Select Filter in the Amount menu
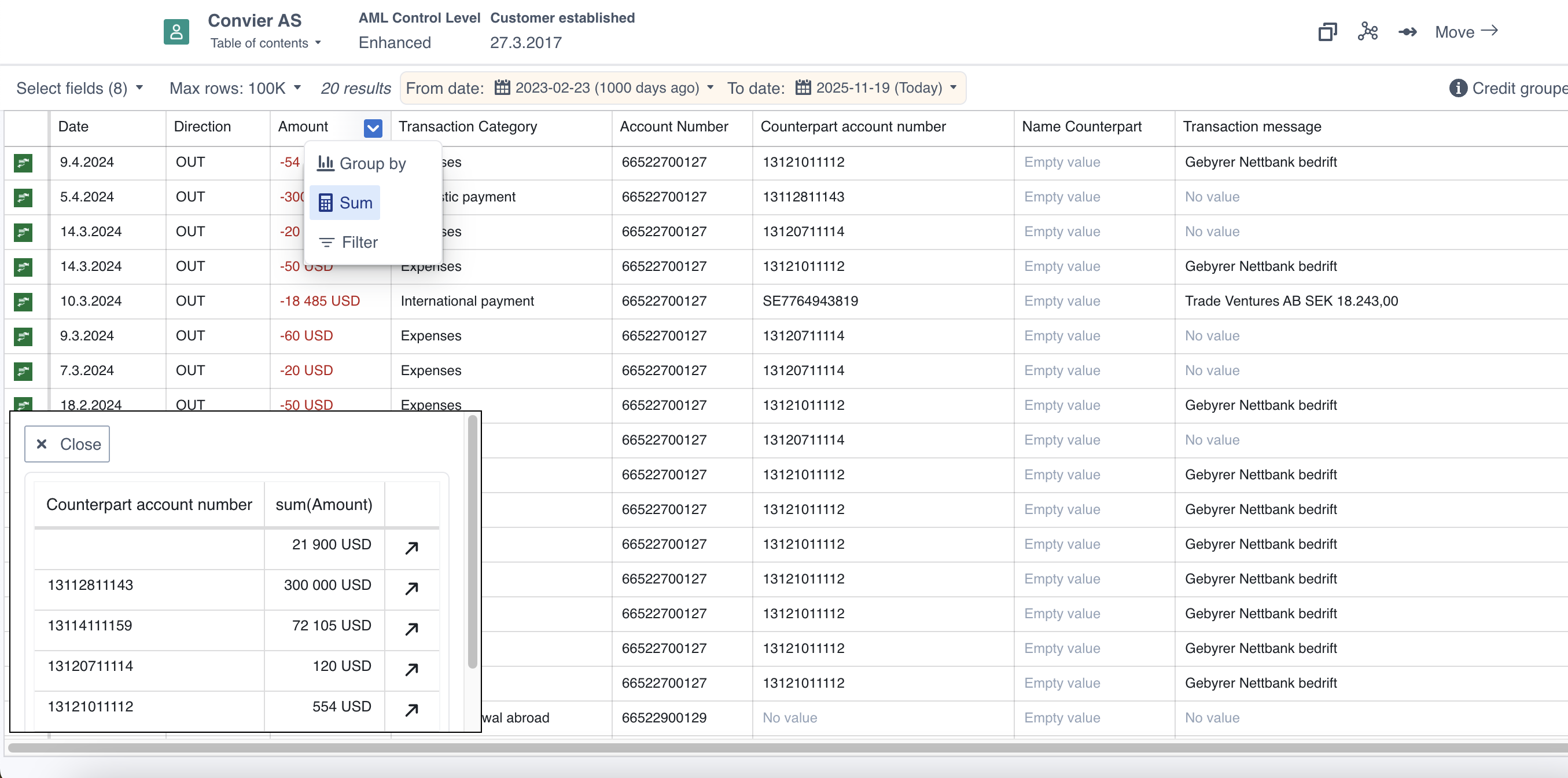 (x=349, y=243)
